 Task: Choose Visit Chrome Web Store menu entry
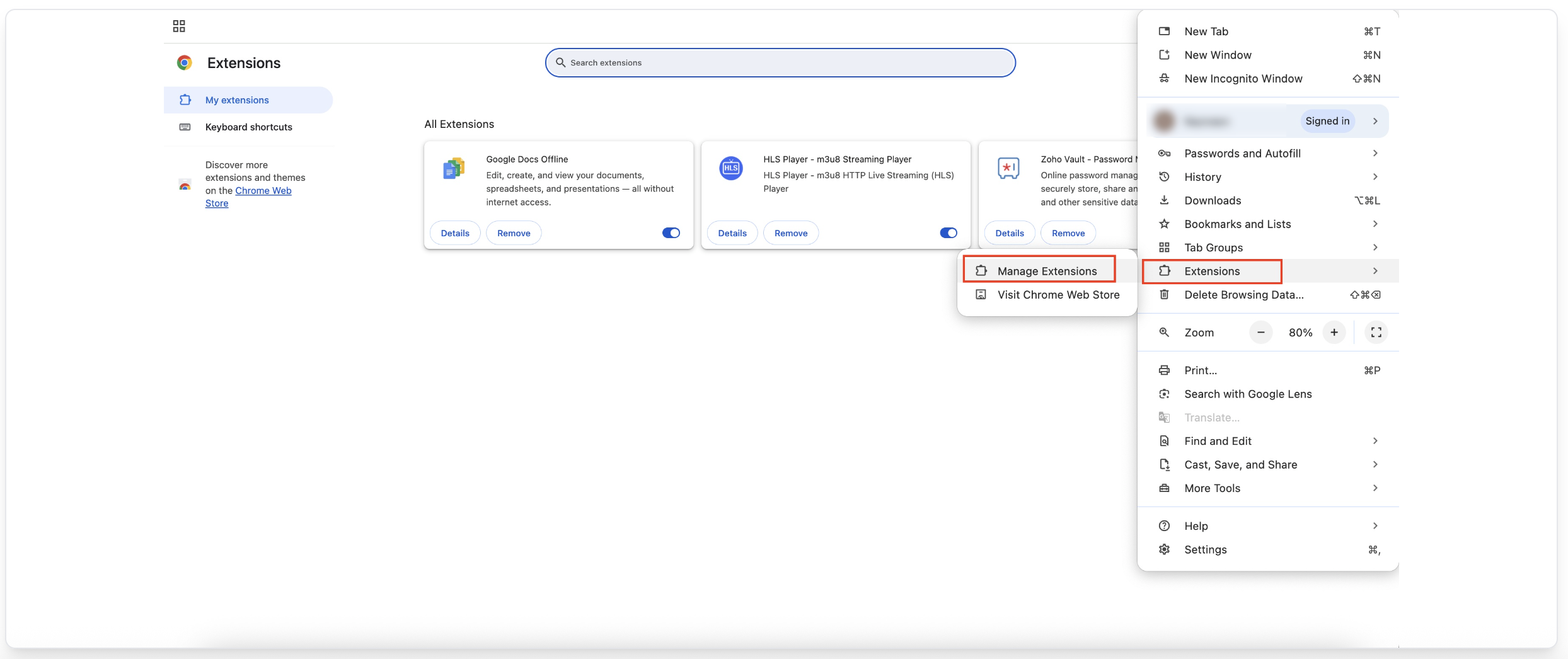1059,294
